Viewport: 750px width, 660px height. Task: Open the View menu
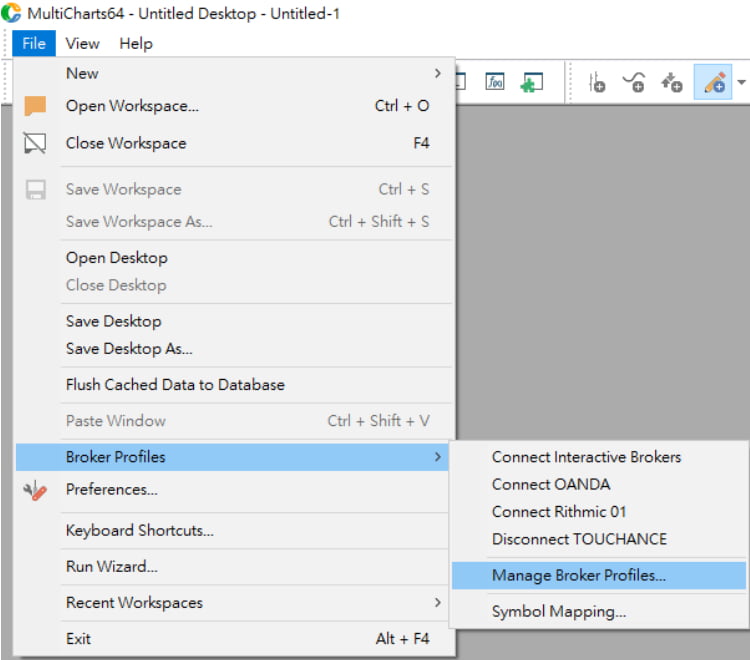pyautogui.click(x=82, y=44)
